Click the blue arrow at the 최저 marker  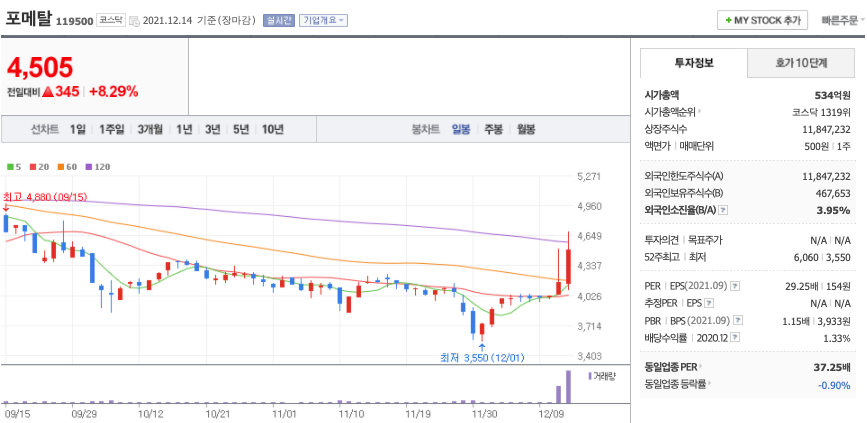click(482, 347)
